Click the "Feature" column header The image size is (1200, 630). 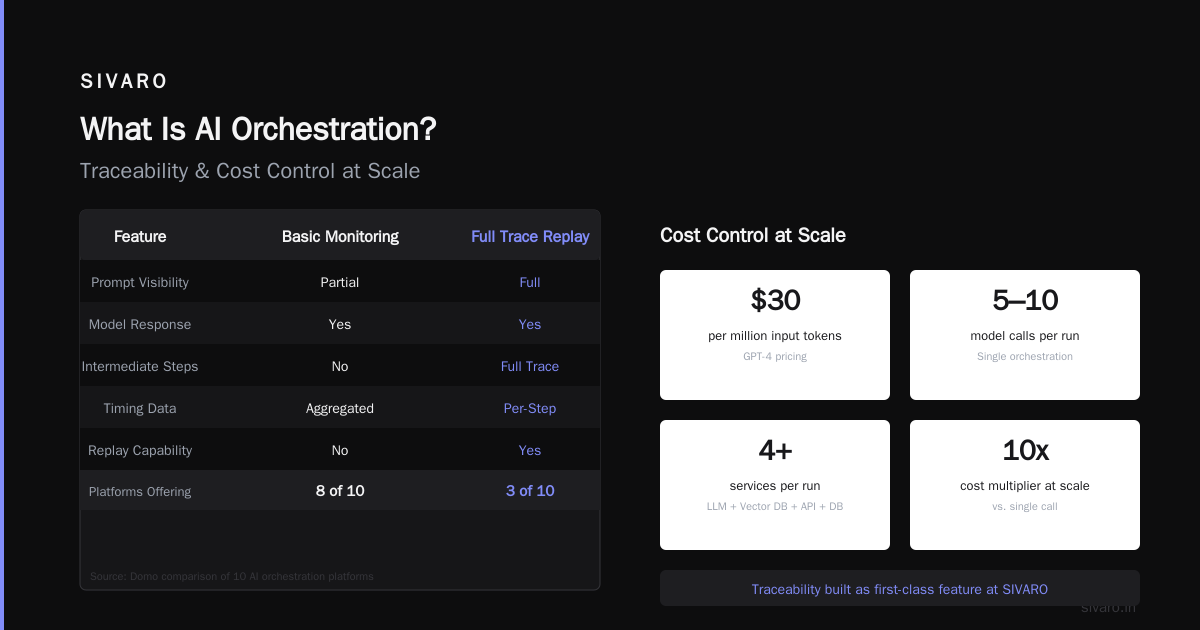140,237
